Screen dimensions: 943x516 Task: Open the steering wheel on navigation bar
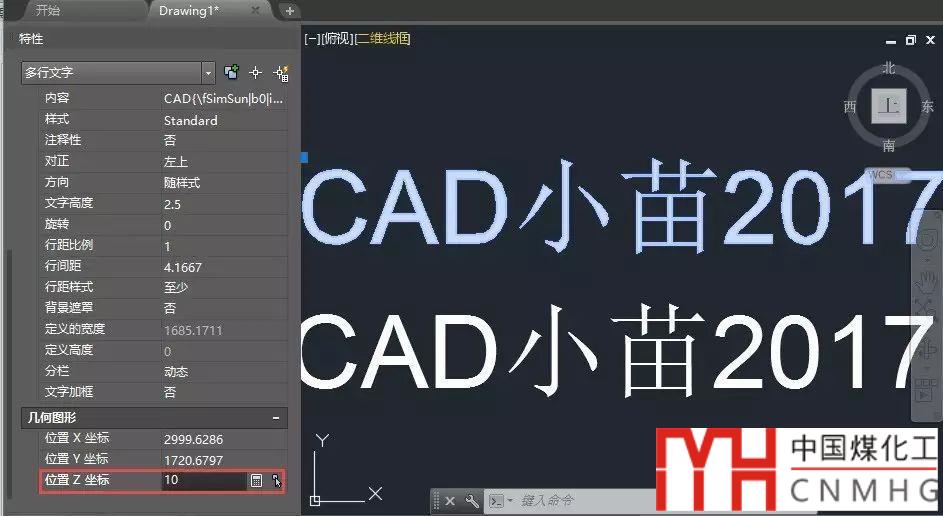click(x=927, y=239)
